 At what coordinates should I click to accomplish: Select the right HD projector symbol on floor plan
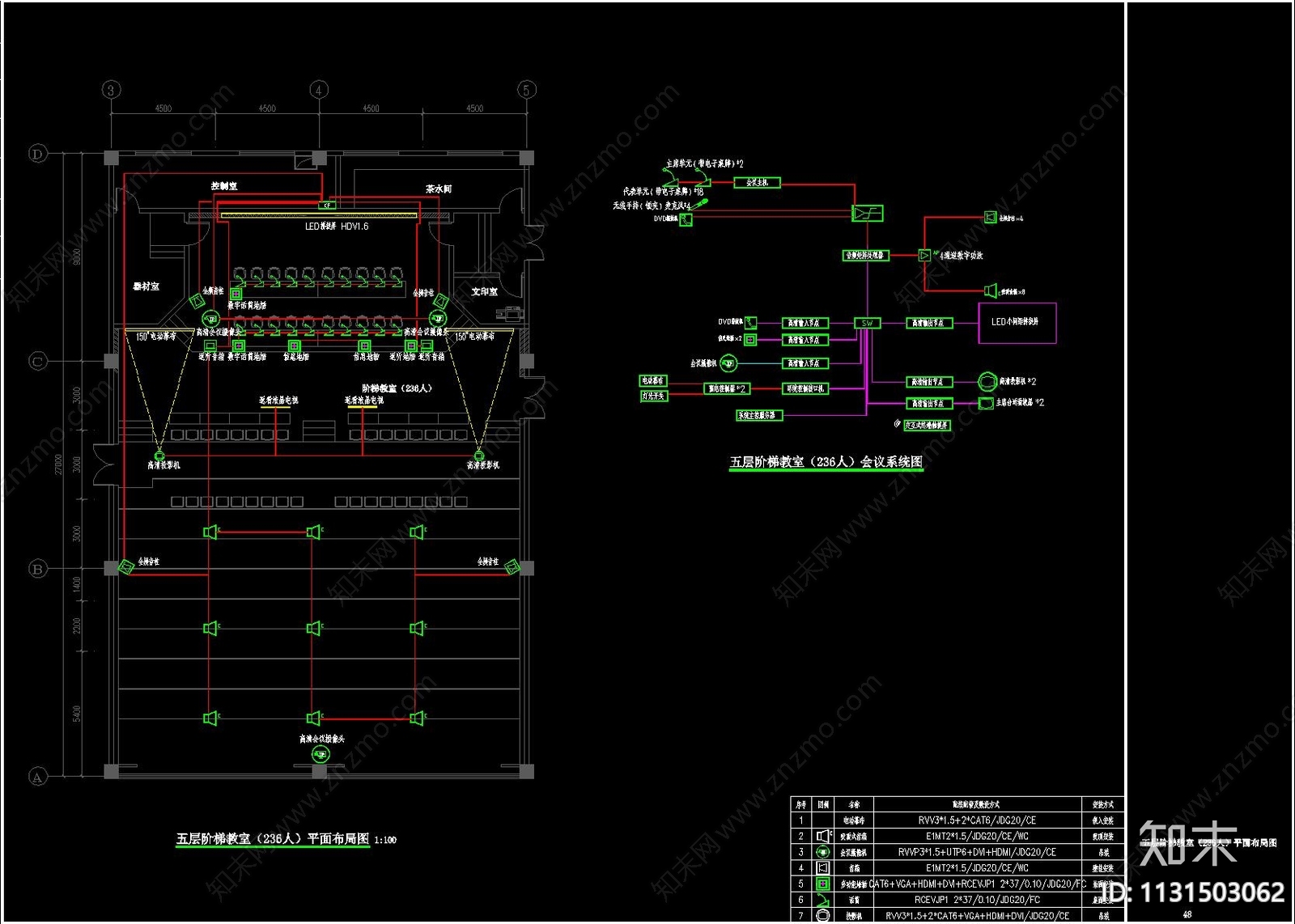pyautogui.click(x=479, y=455)
